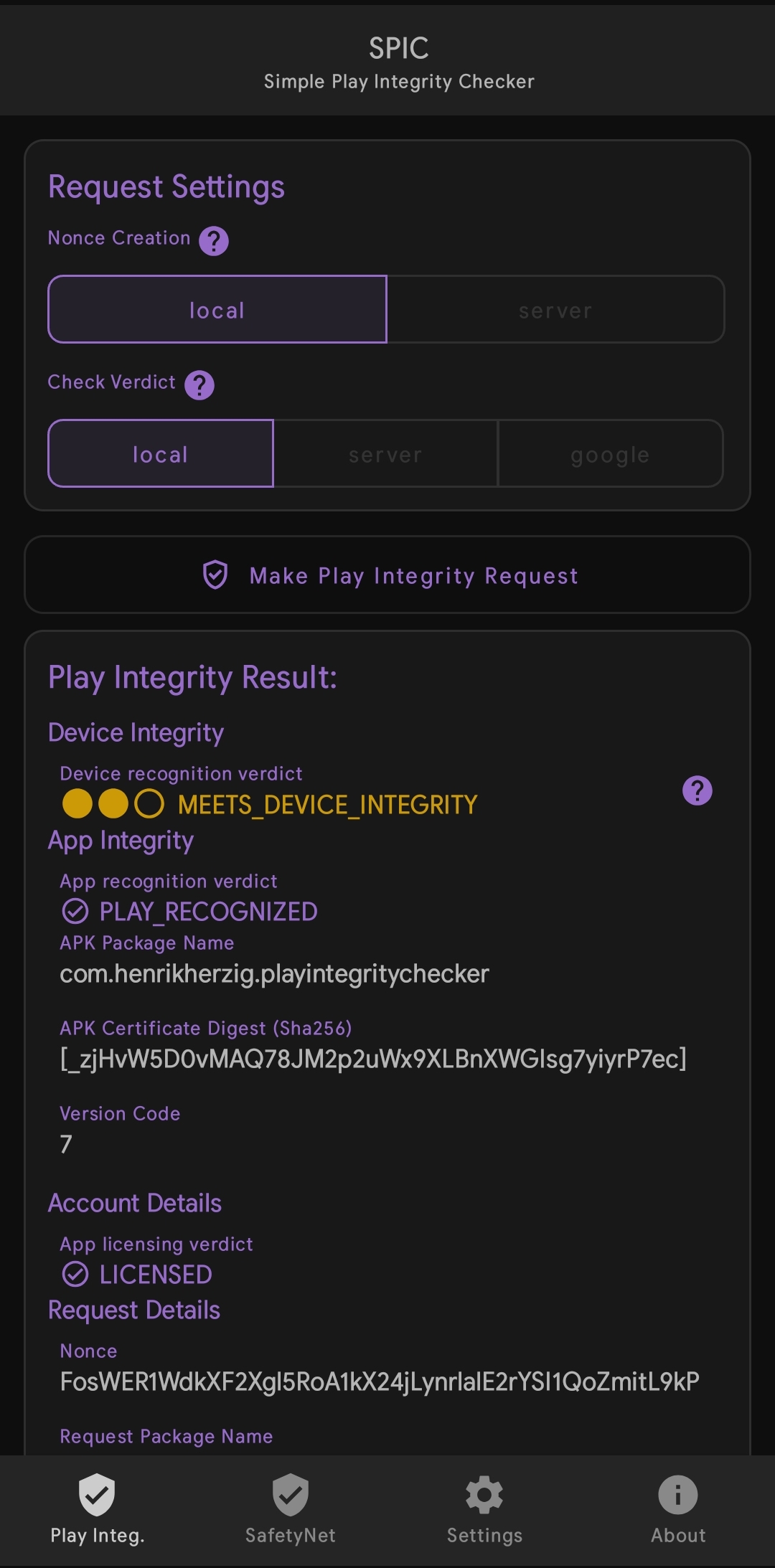Select server for Nonce Creation
Viewport: 775px width, 1568px height.
(x=555, y=309)
